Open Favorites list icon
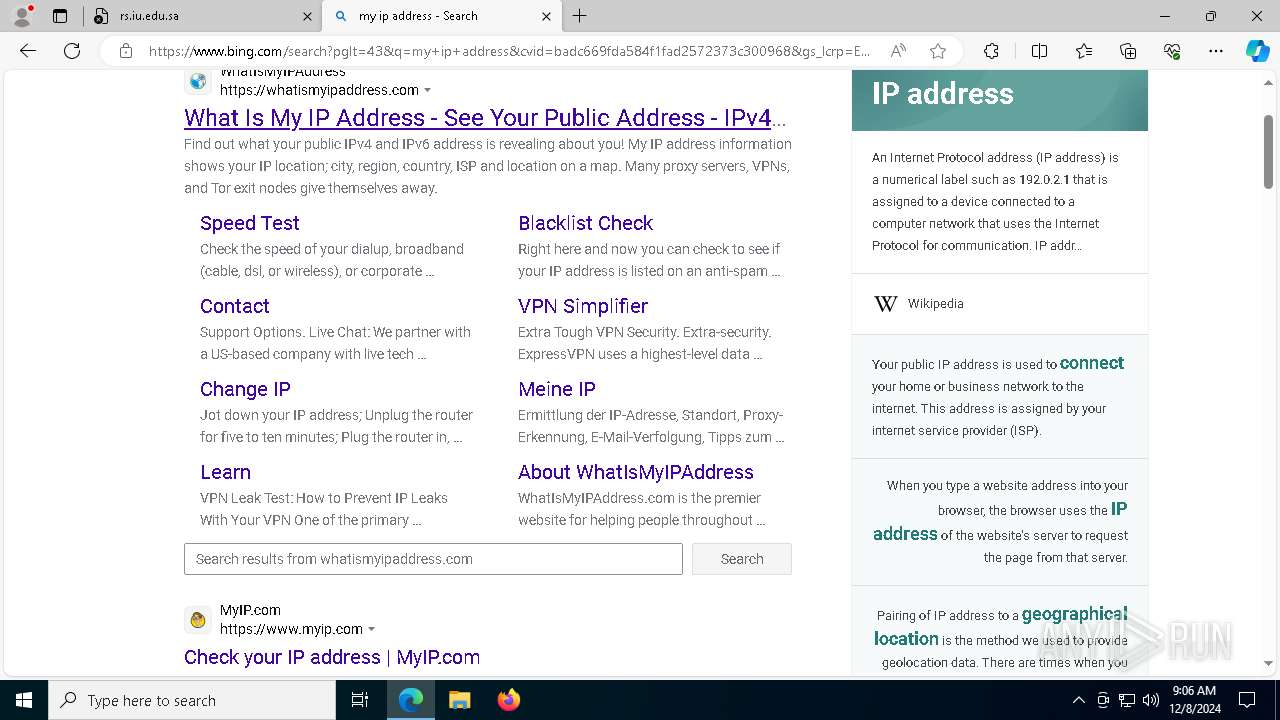1280x720 pixels. click(x=1084, y=51)
